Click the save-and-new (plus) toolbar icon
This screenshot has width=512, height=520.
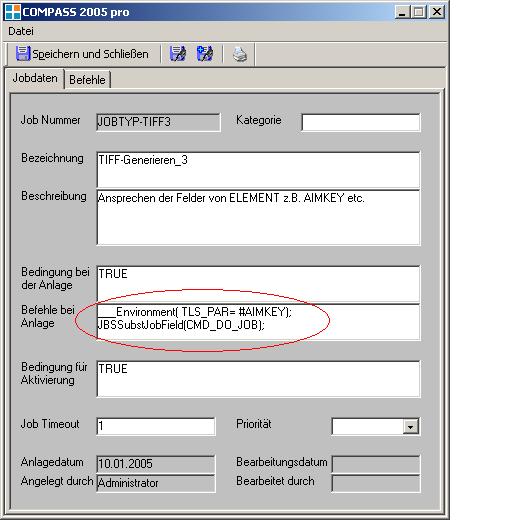(x=205, y=54)
